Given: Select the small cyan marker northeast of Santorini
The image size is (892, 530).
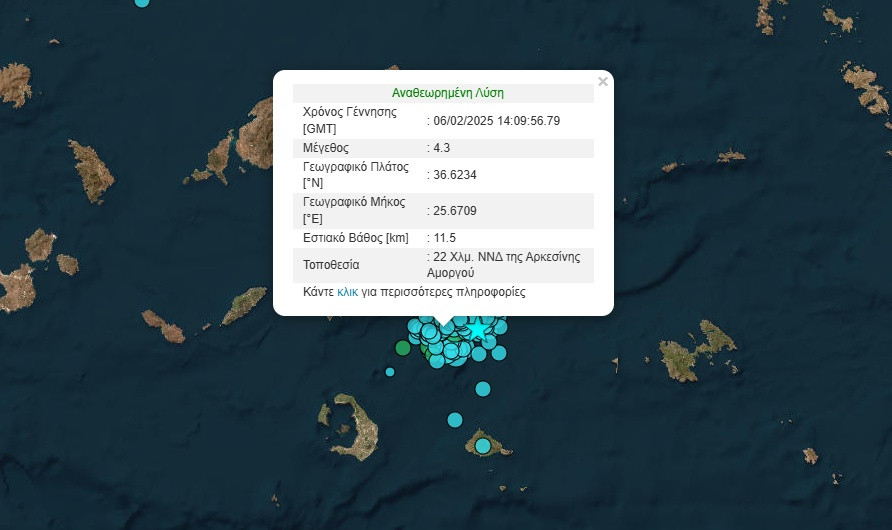Looking at the screenshot, I should tap(390, 372).
